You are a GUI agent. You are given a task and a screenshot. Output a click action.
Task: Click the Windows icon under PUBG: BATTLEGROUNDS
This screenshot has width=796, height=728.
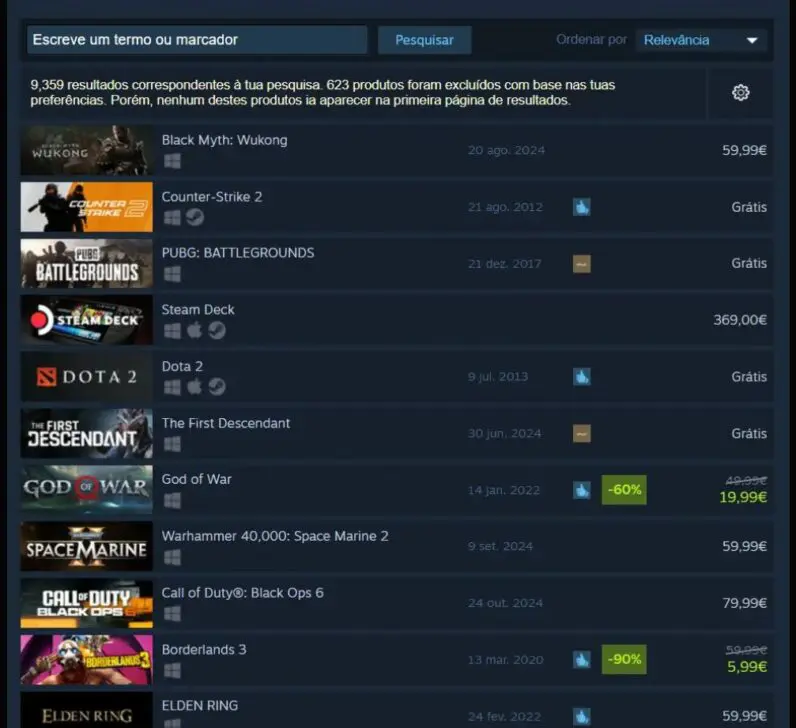point(172,274)
